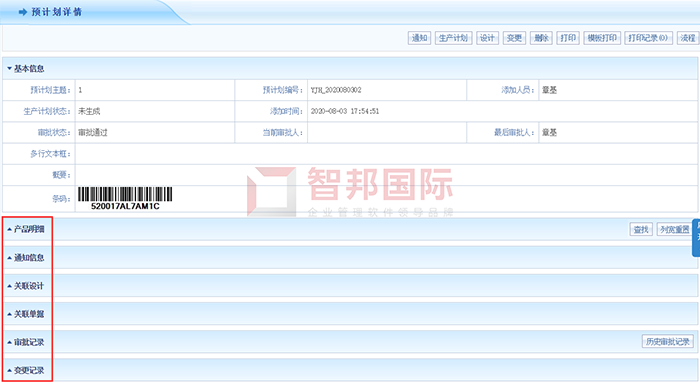
Task: Click the timestamp 2020-08-03 17:54:51
Action: 345,111
